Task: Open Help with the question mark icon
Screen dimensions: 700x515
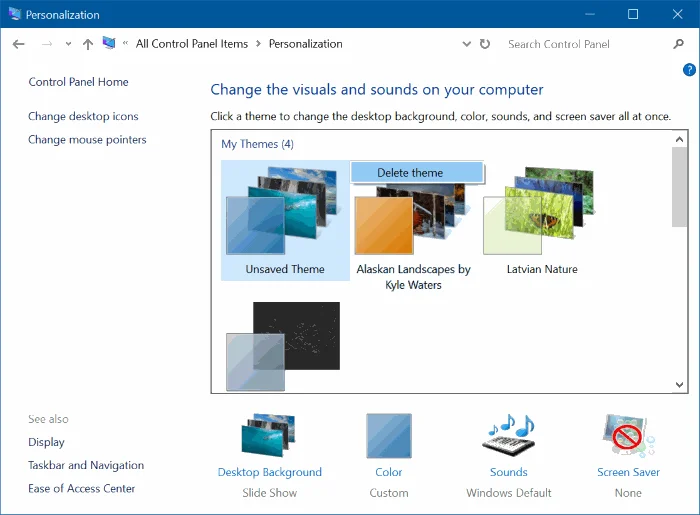Action: coord(689,70)
